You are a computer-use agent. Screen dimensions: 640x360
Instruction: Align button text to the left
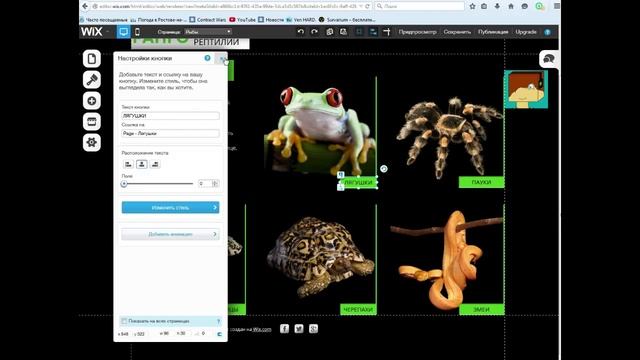[128, 164]
